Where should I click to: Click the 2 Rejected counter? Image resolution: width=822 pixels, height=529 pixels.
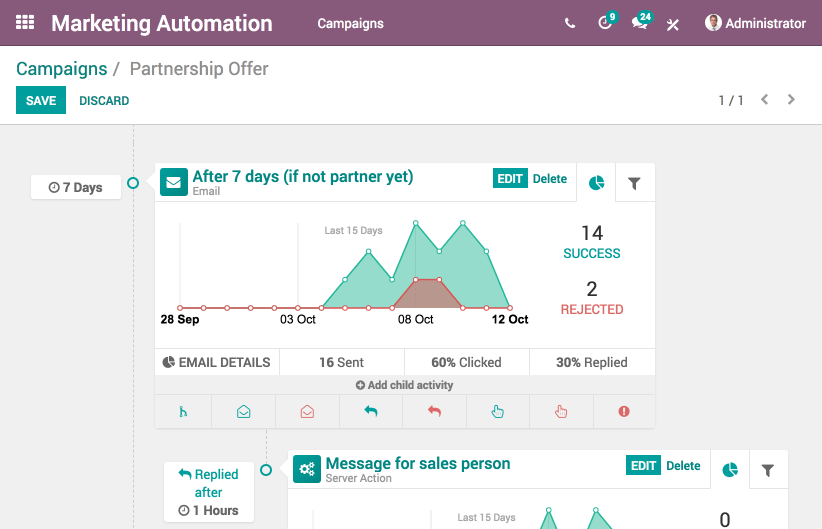(592, 298)
